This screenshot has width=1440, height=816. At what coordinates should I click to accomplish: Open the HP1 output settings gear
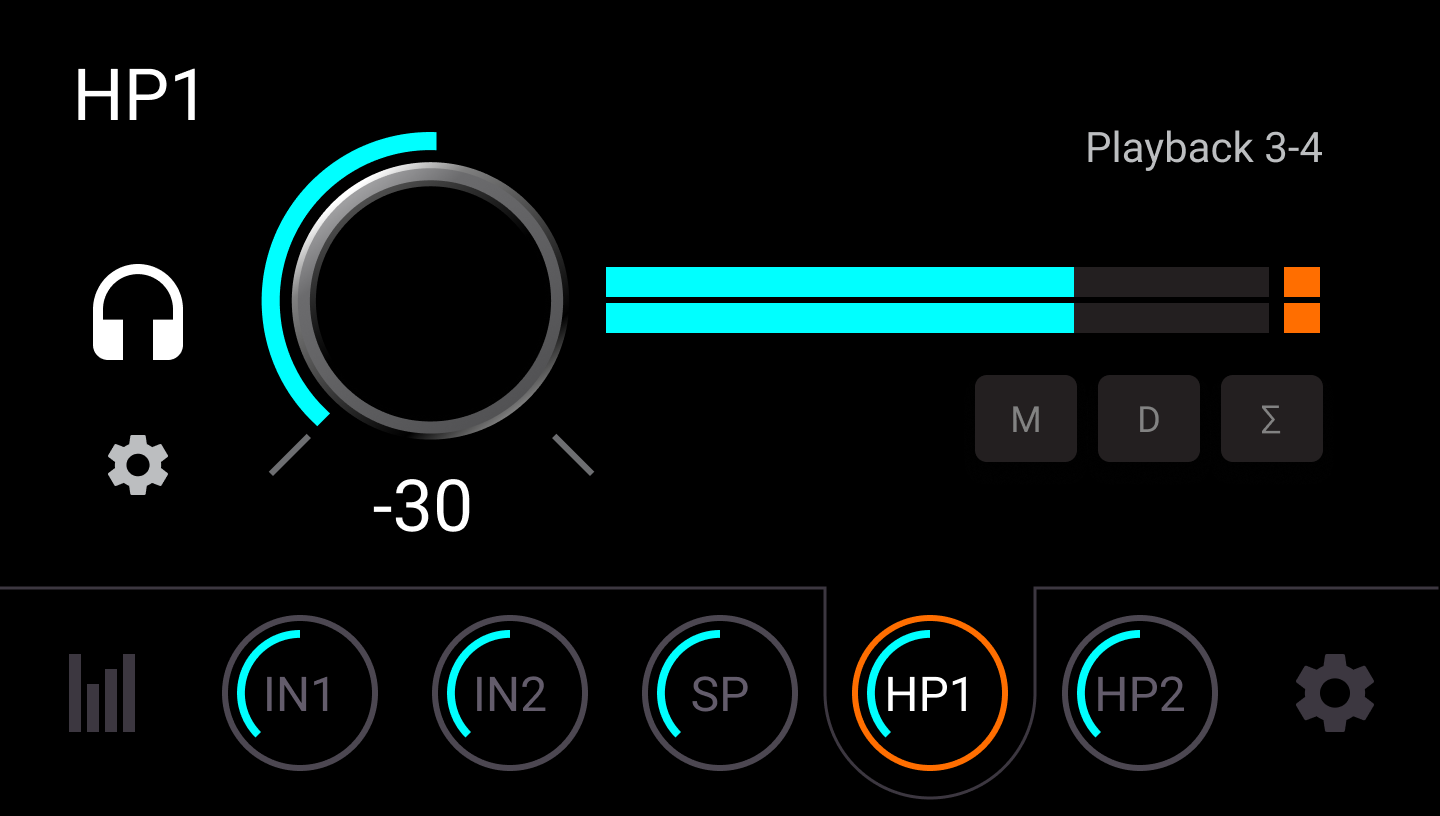click(x=138, y=465)
